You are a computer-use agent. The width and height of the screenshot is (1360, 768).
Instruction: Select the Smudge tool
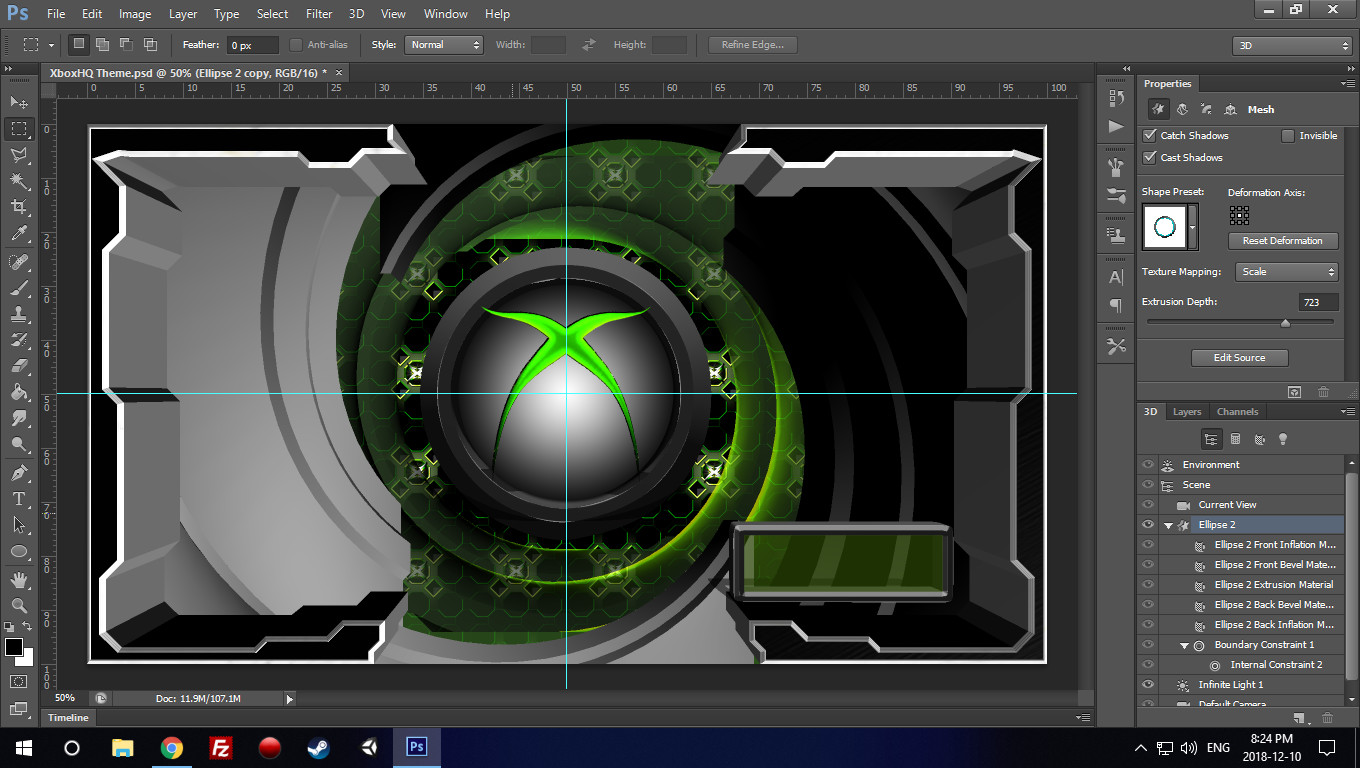(x=19, y=418)
